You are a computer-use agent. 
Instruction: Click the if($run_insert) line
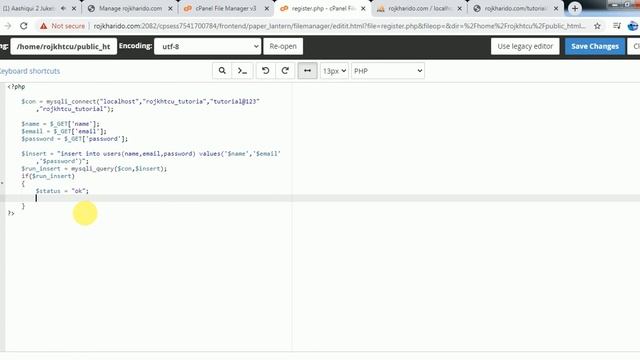coord(48,176)
